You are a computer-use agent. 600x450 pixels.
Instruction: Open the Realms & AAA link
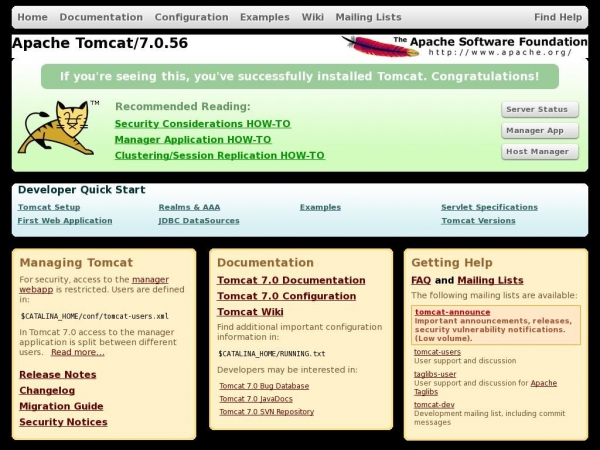189,207
